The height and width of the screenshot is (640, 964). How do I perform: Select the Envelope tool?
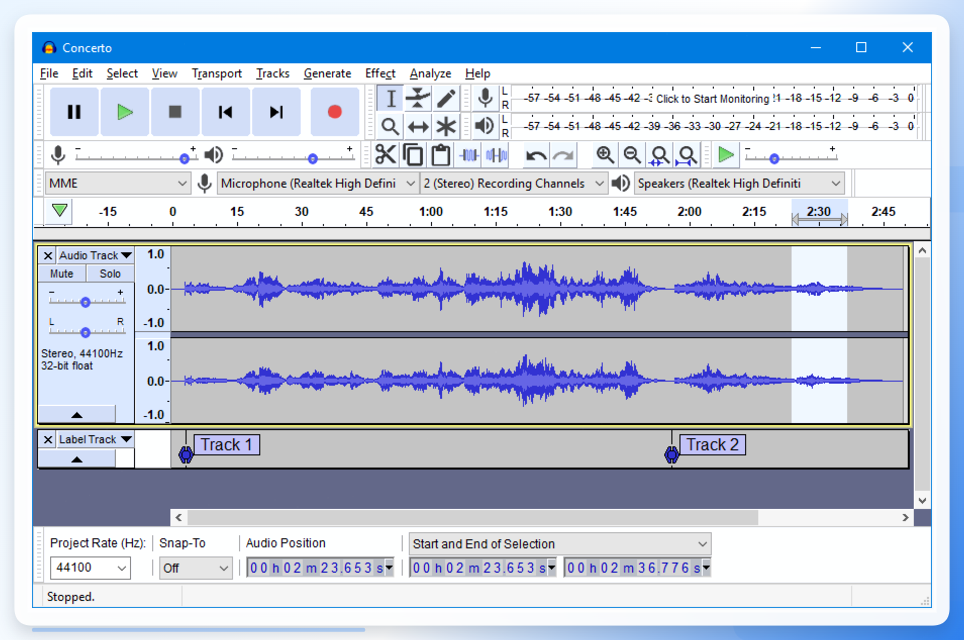418,98
